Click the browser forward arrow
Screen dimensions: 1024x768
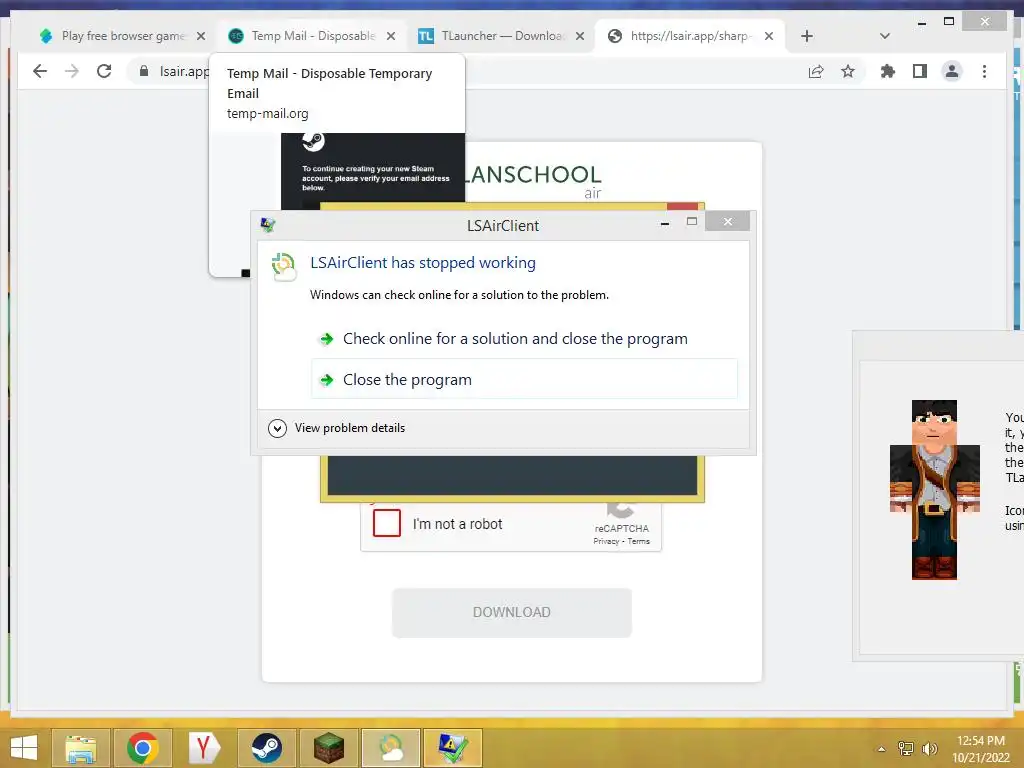[x=72, y=71]
